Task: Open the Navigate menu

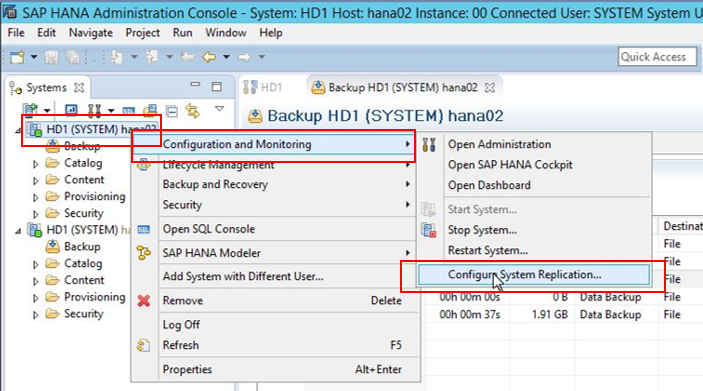Action: [x=91, y=33]
